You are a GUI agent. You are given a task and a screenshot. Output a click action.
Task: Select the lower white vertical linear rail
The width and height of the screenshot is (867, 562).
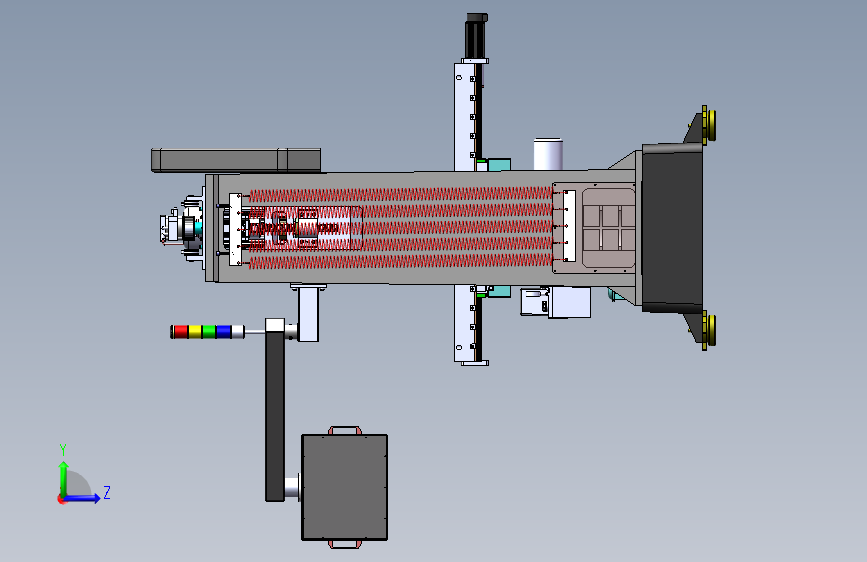click(464, 324)
